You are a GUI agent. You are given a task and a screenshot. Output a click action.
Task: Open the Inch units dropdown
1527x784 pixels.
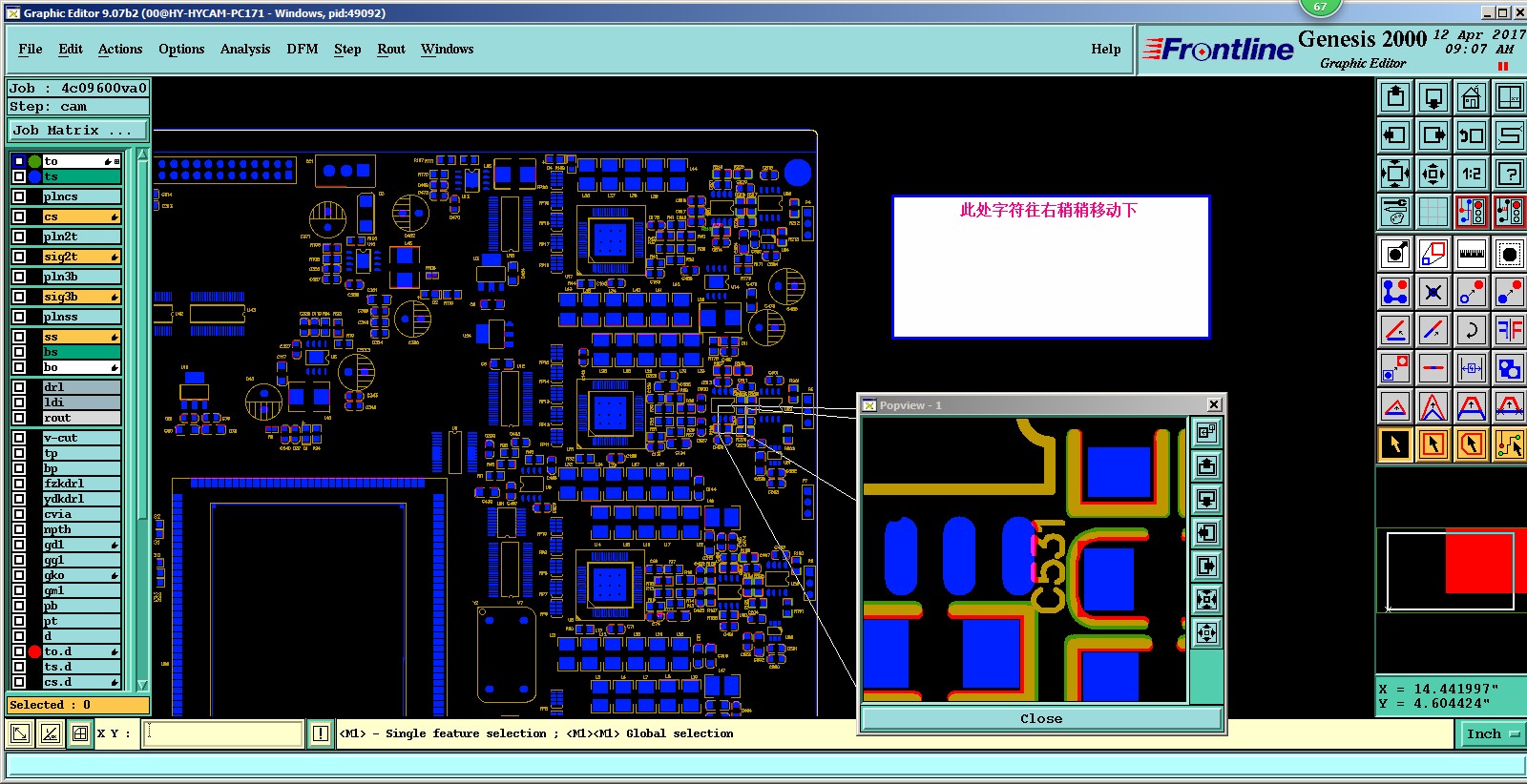point(1491,733)
